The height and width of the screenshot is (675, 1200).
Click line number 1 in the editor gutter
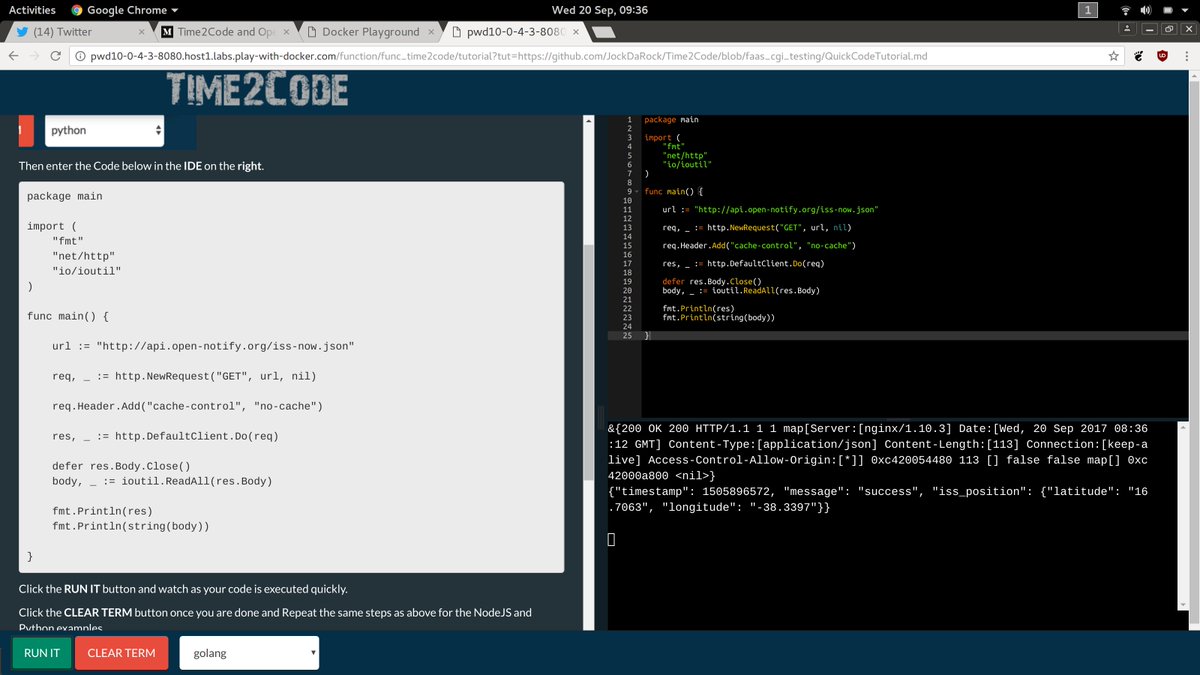coord(628,119)
